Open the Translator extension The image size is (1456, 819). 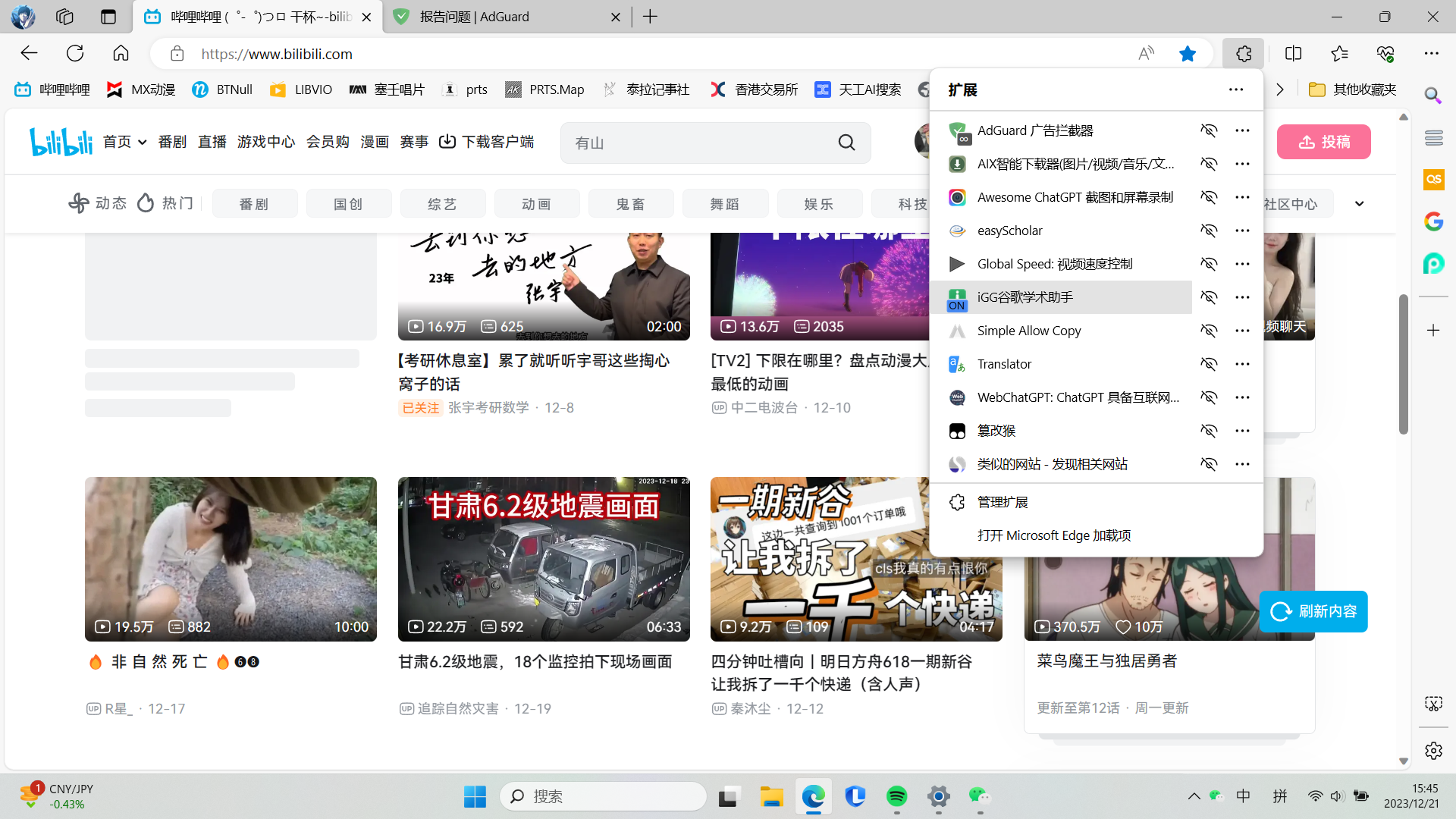1004,363
